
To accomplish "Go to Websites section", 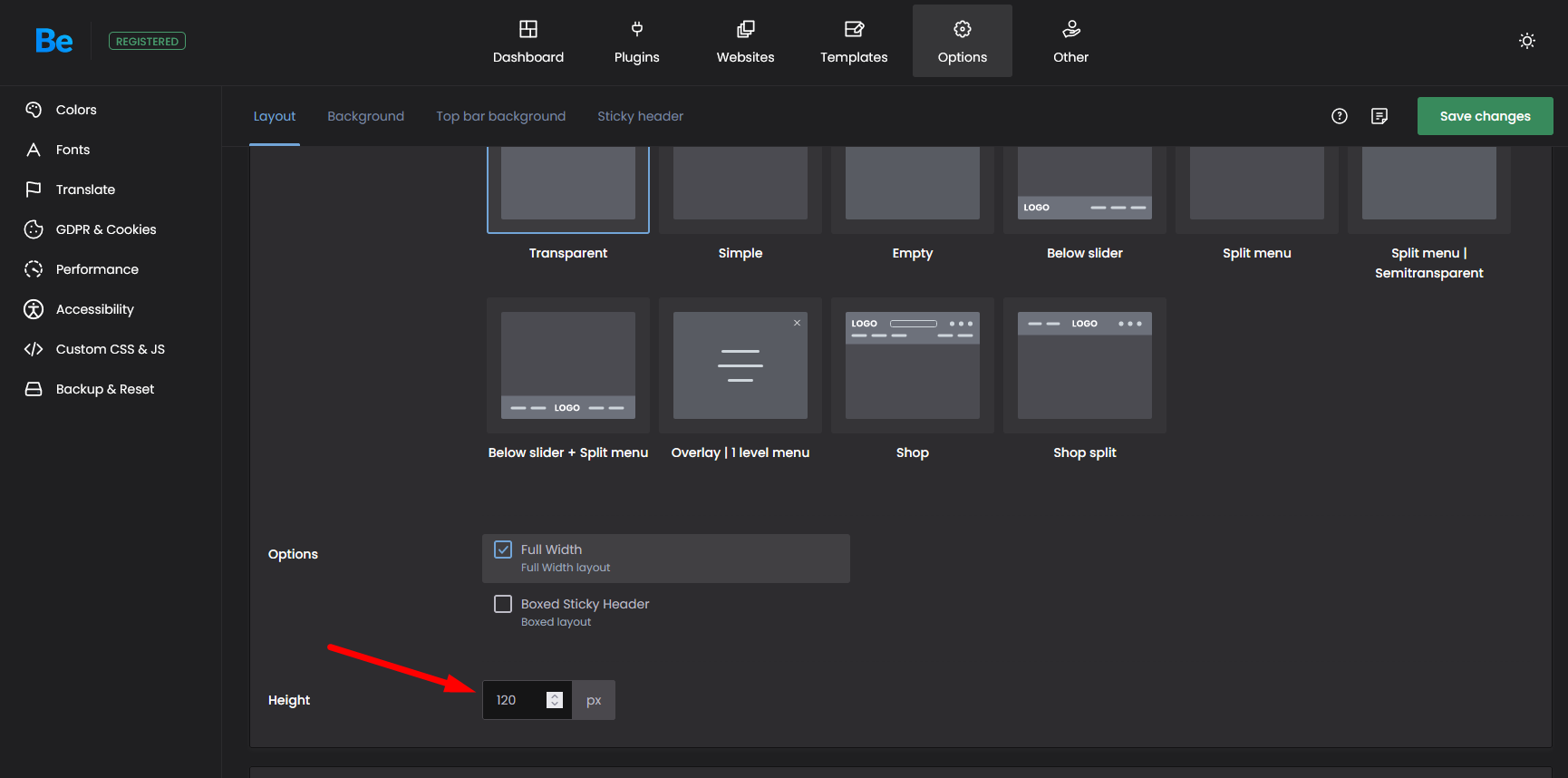I will click(745, 42).
